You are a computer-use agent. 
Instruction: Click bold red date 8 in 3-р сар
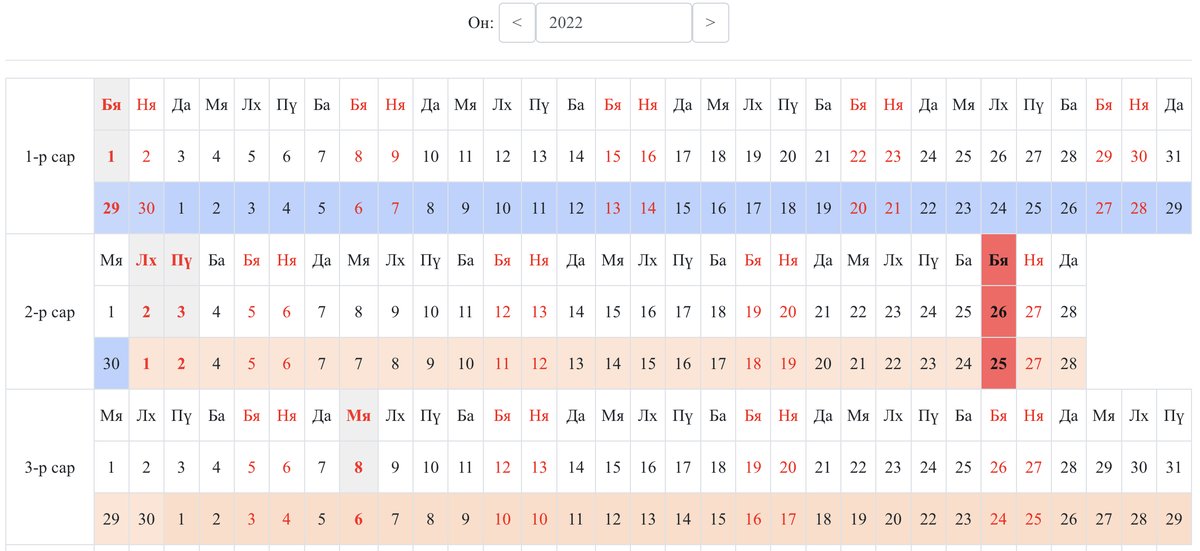[358, 467]
